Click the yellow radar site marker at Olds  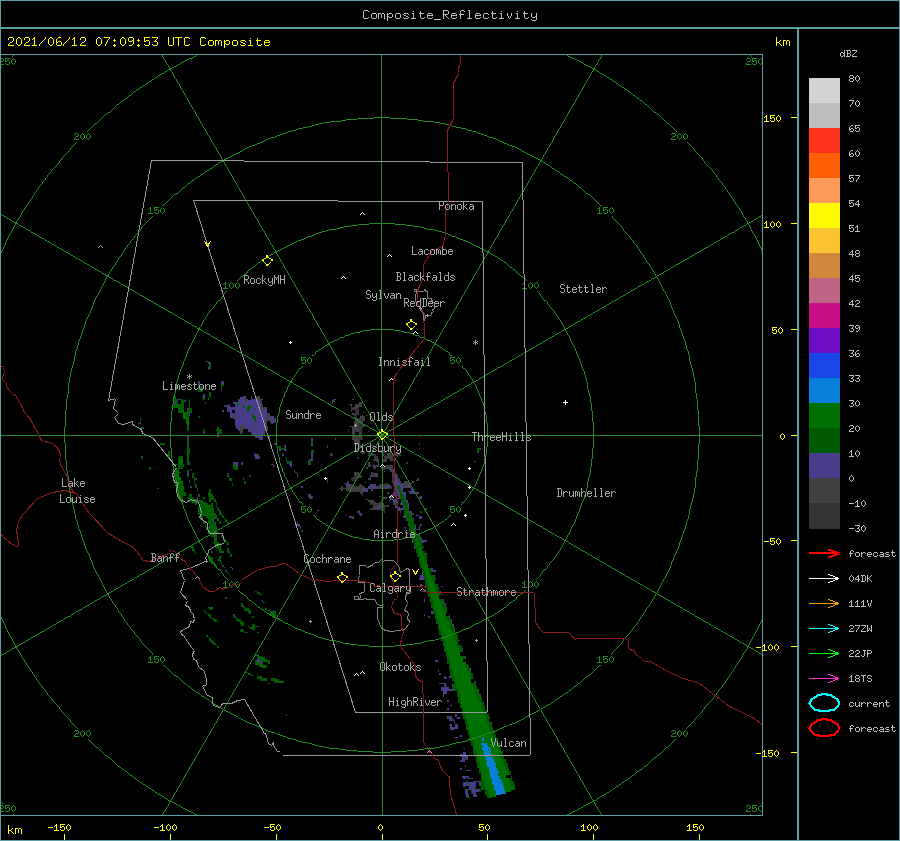pos(382,435)
